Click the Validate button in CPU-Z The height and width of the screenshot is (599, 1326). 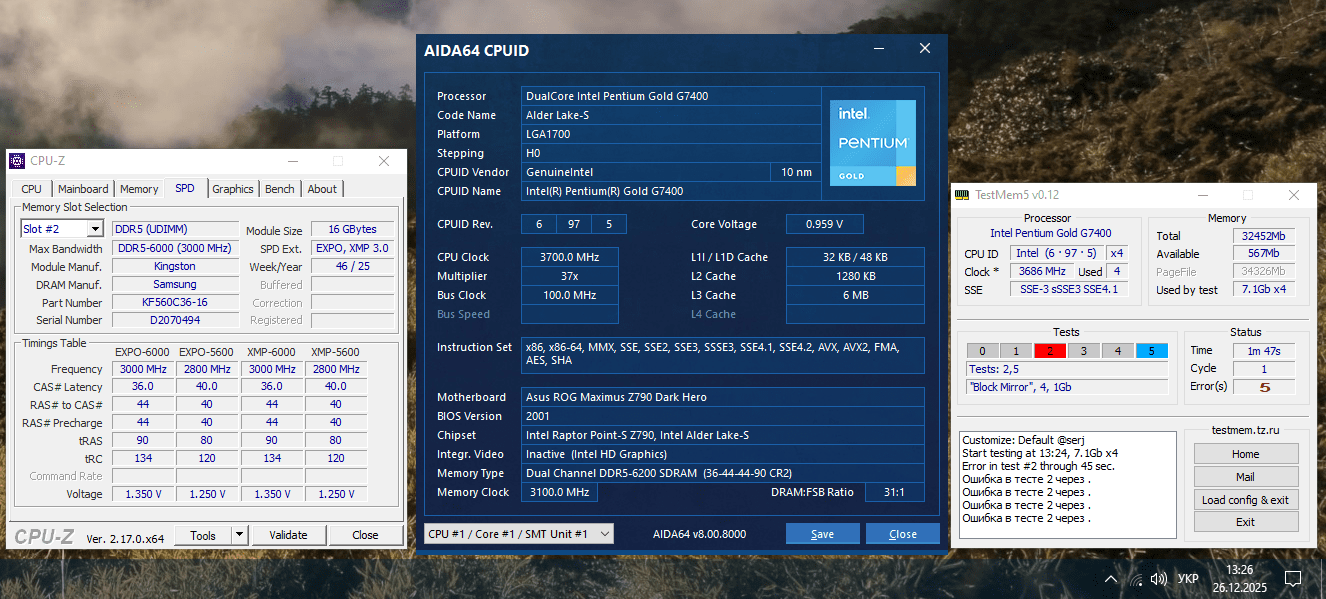[289, 535]
